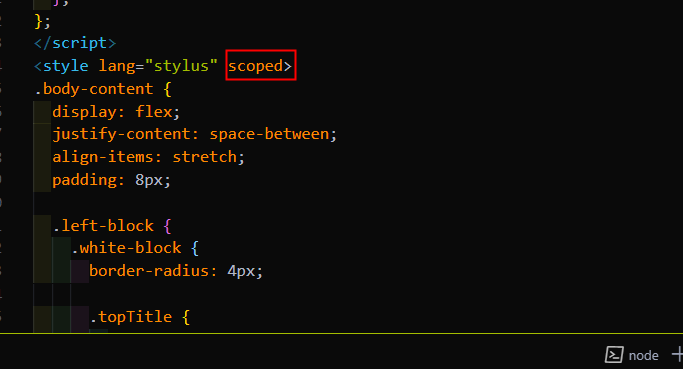Click the display: flex declaration
Screen dimensions: 683x369
click(116, 112)
